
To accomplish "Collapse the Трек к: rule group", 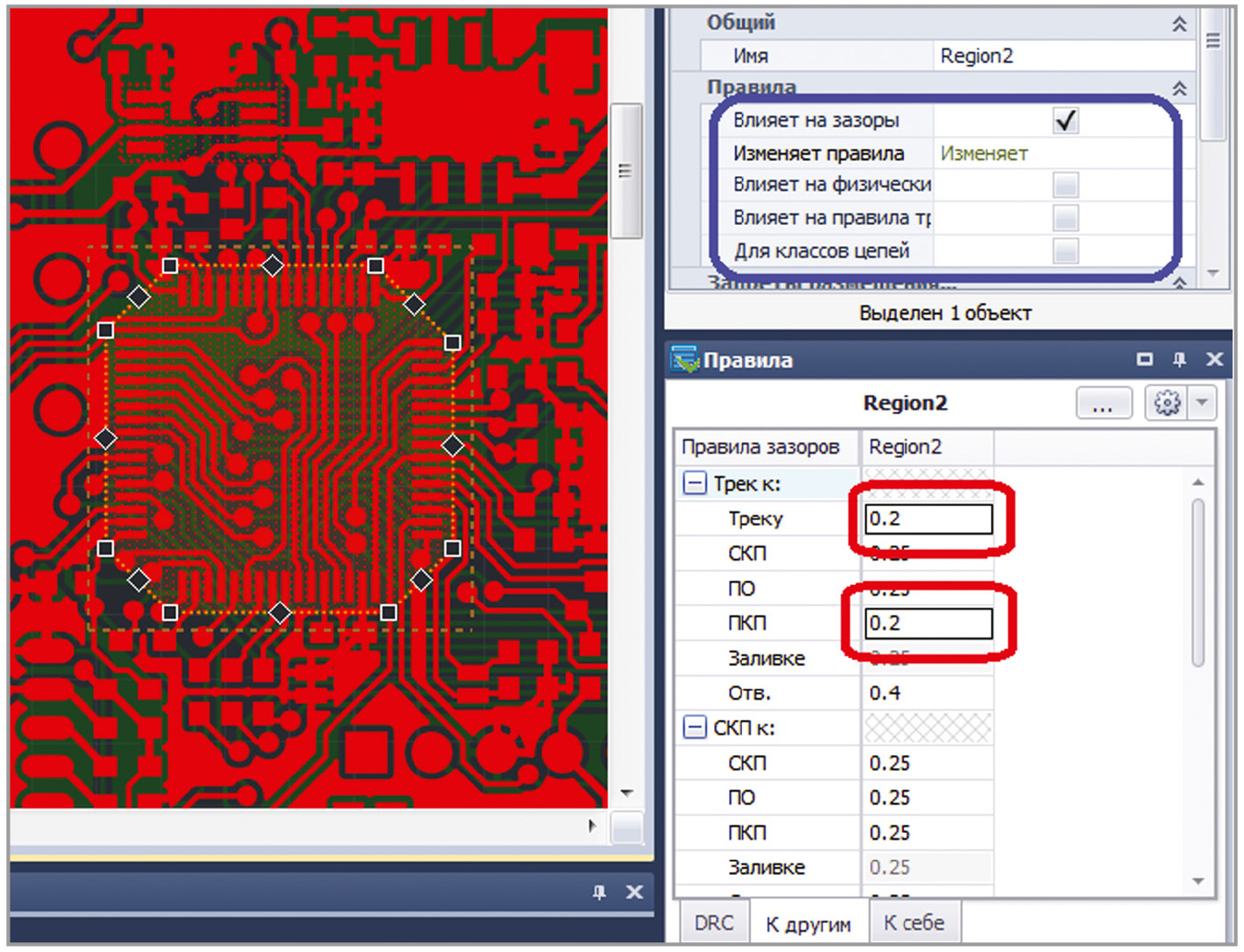I will tap(694, 483).
